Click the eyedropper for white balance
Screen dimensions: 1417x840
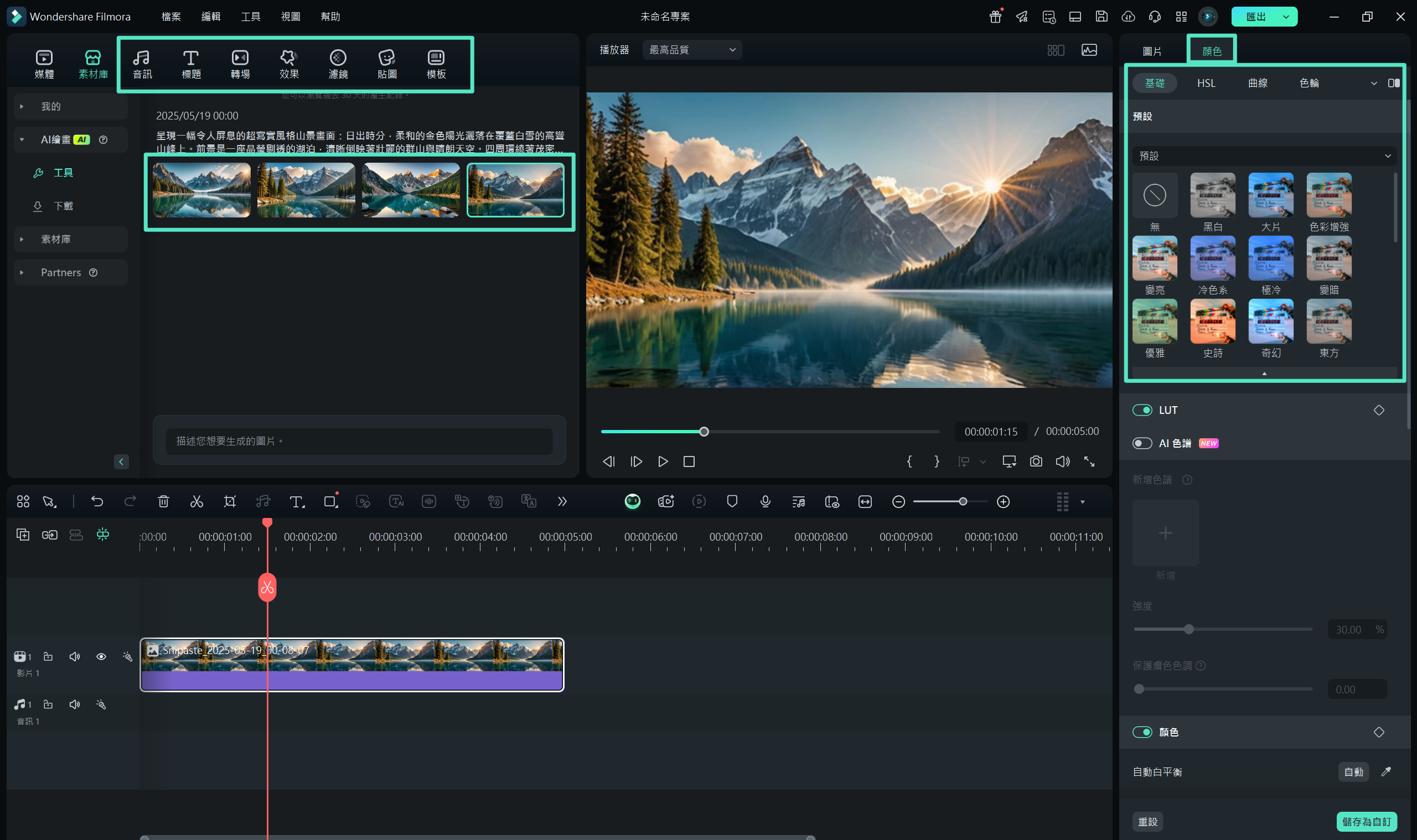point(1385,771)
